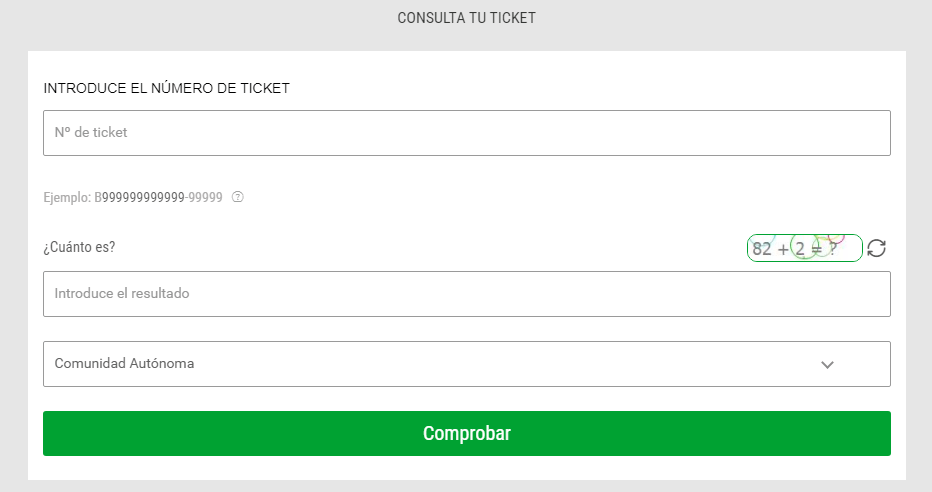Open the help icon beside Ejemplo
The image size is (932, 492).
coord(238,197)
